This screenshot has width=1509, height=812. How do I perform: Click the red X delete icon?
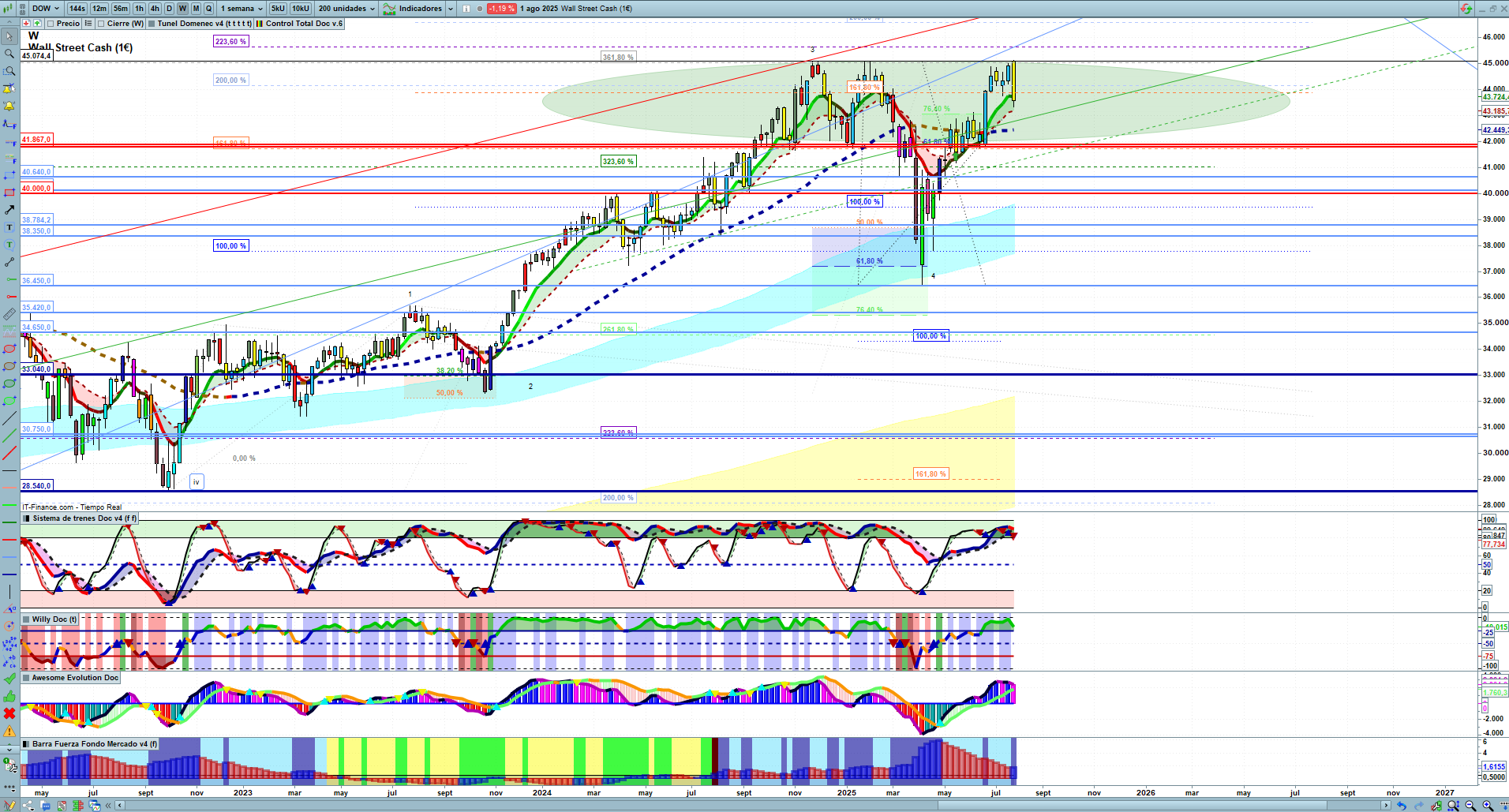pyautogui.click(x=9, y=713)
